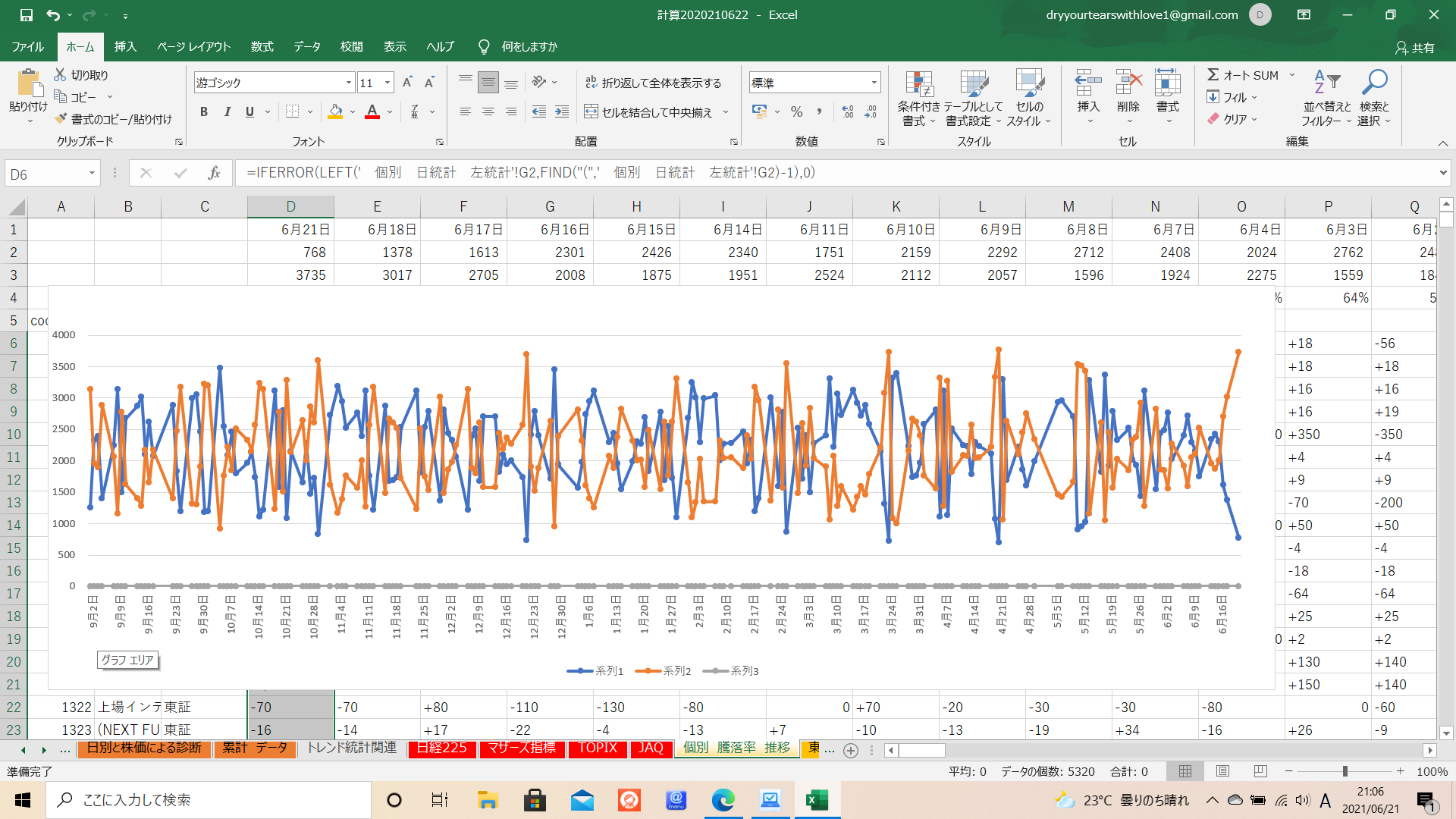
Task: Open the 挿入 ribbon tab
Action: [125, 47]
